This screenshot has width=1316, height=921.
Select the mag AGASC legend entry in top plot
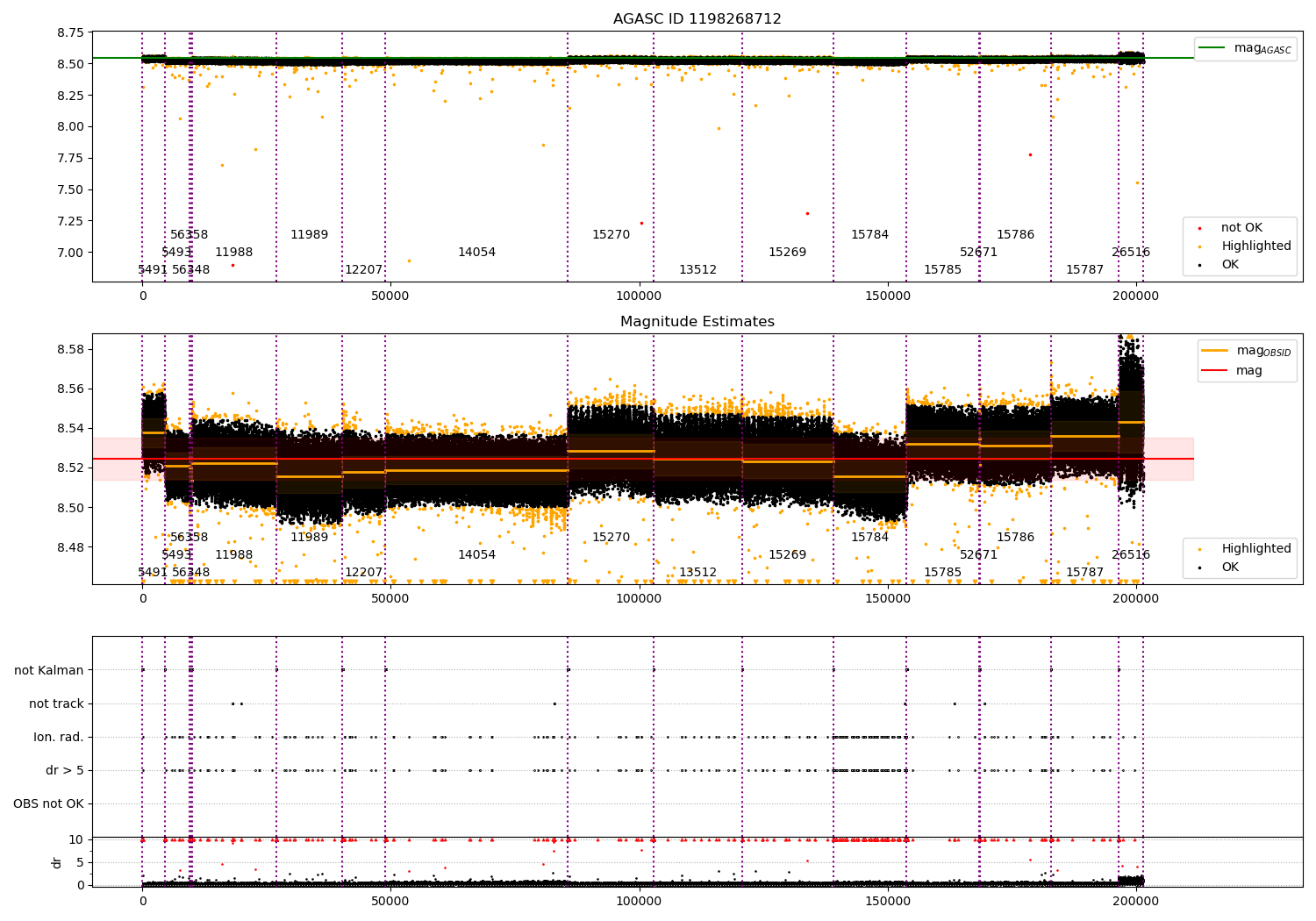tap(1245, 48)
